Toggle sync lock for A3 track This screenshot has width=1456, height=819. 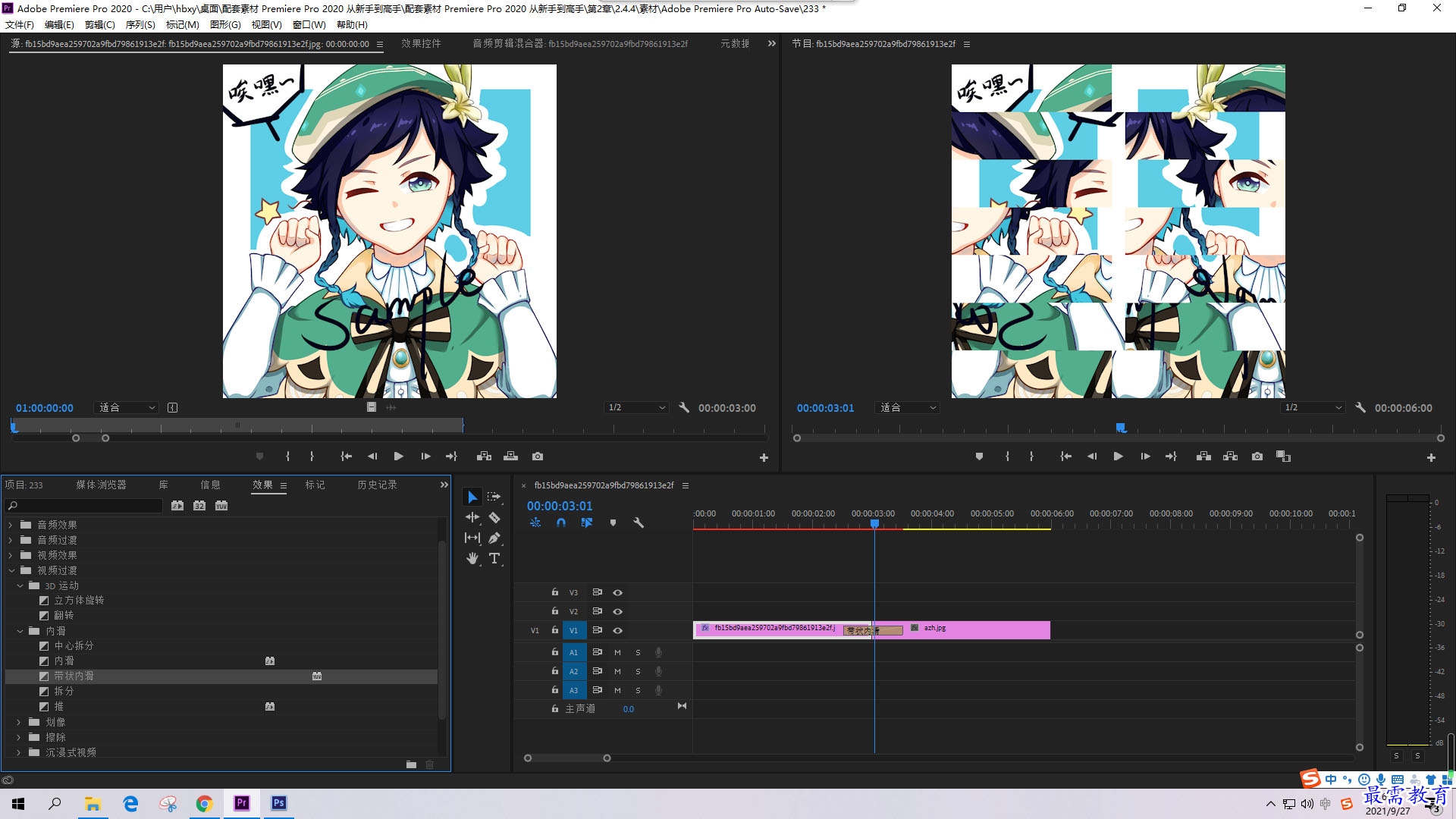pos(597,690)
